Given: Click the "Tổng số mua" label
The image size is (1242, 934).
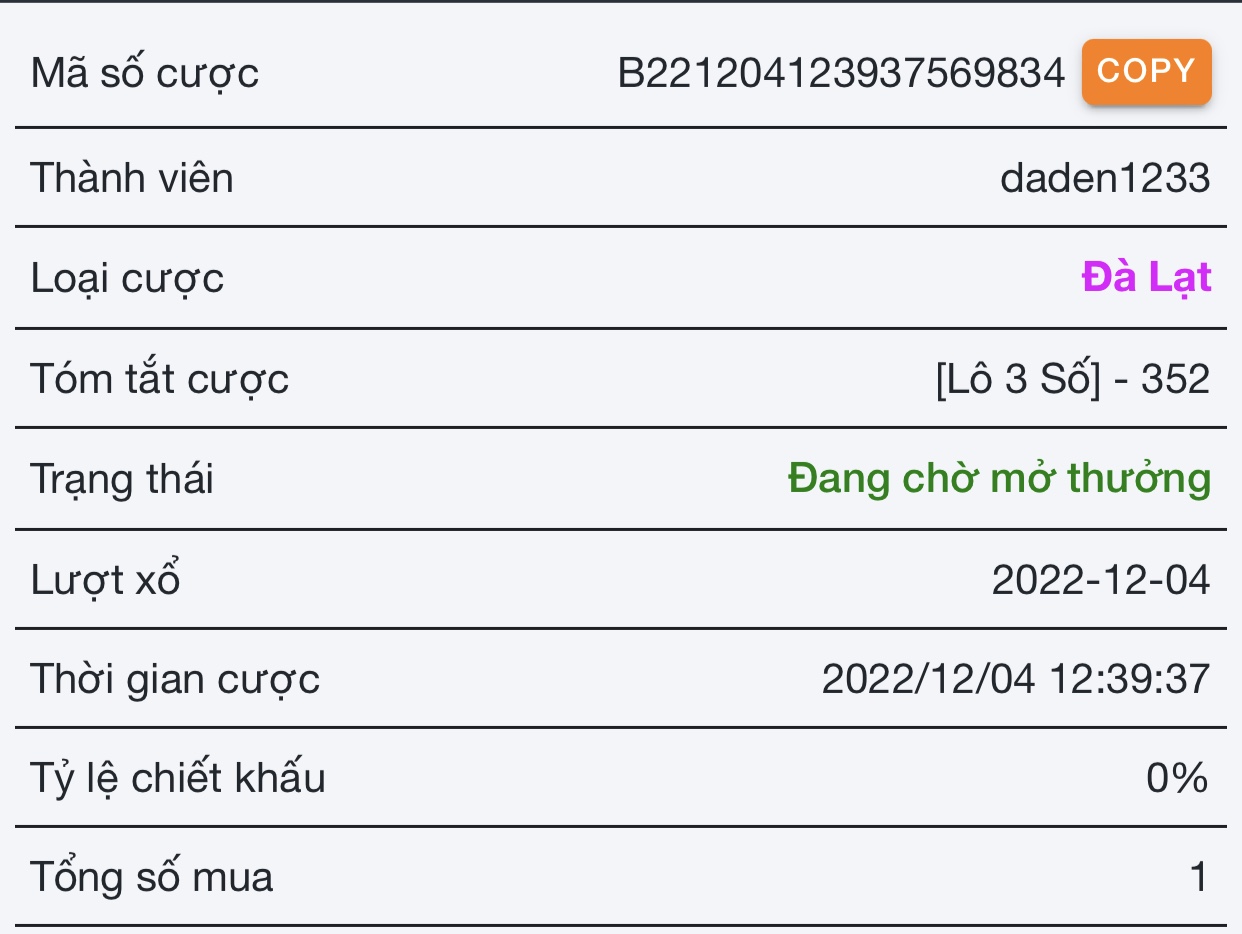Looking at the screenshot, I should pyautogui.click(x=152, y=878).
